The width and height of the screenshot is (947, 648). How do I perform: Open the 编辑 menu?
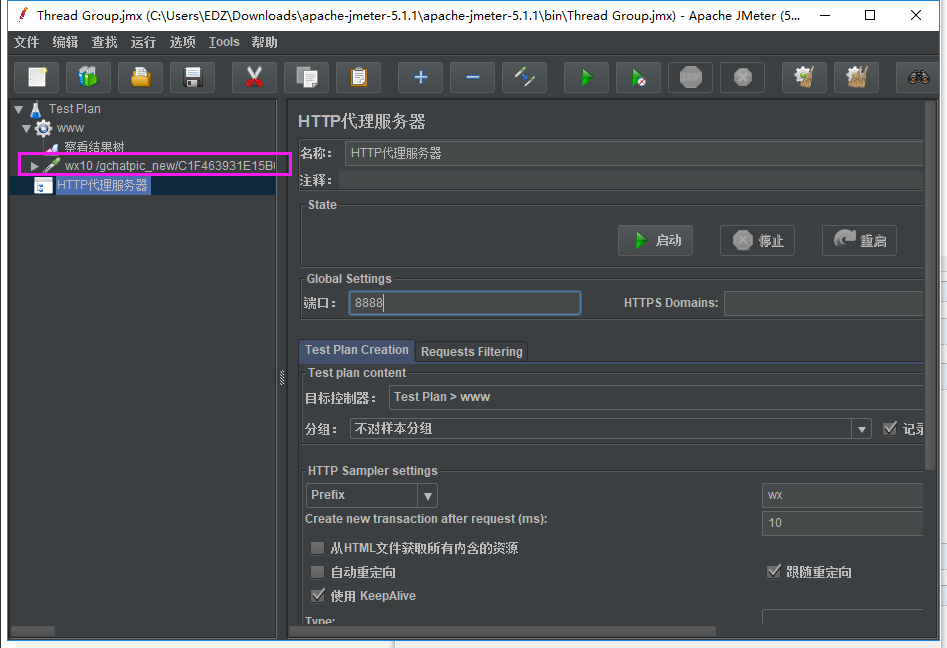(x=65, y=42)
